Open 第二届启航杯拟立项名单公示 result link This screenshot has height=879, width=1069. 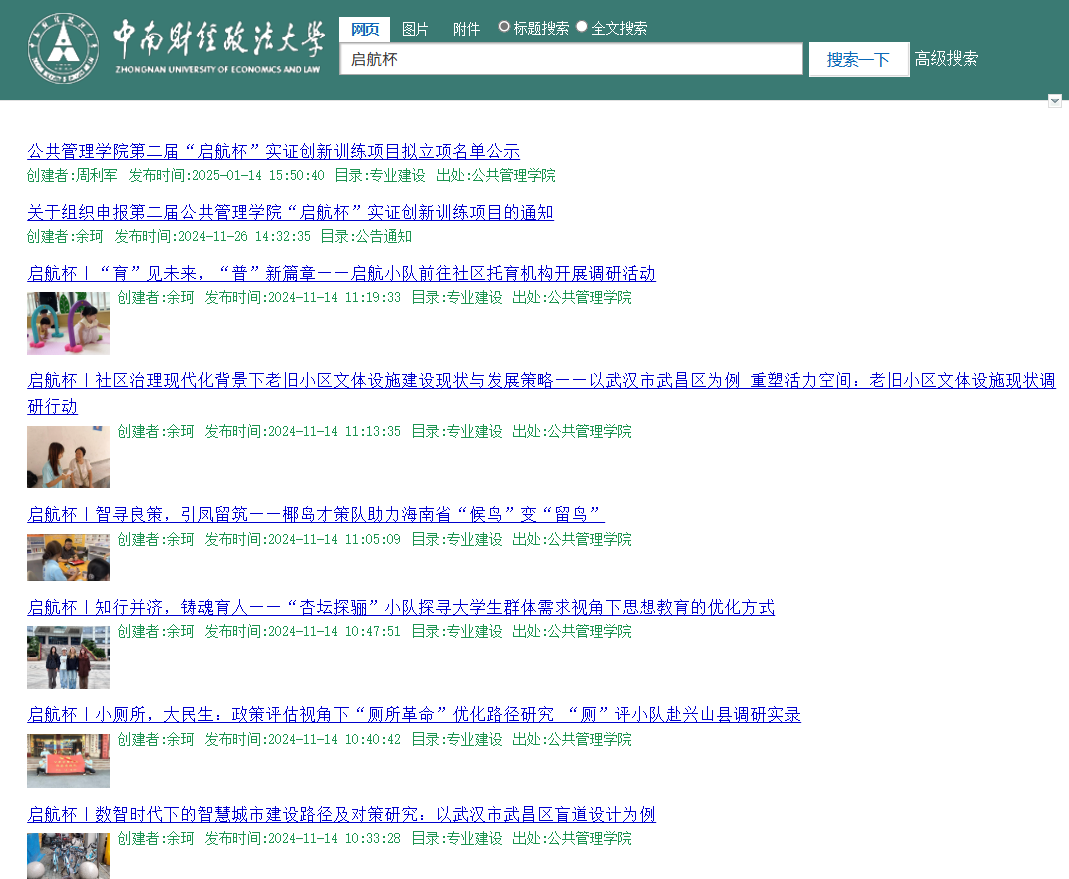click(x=273, y=152)
